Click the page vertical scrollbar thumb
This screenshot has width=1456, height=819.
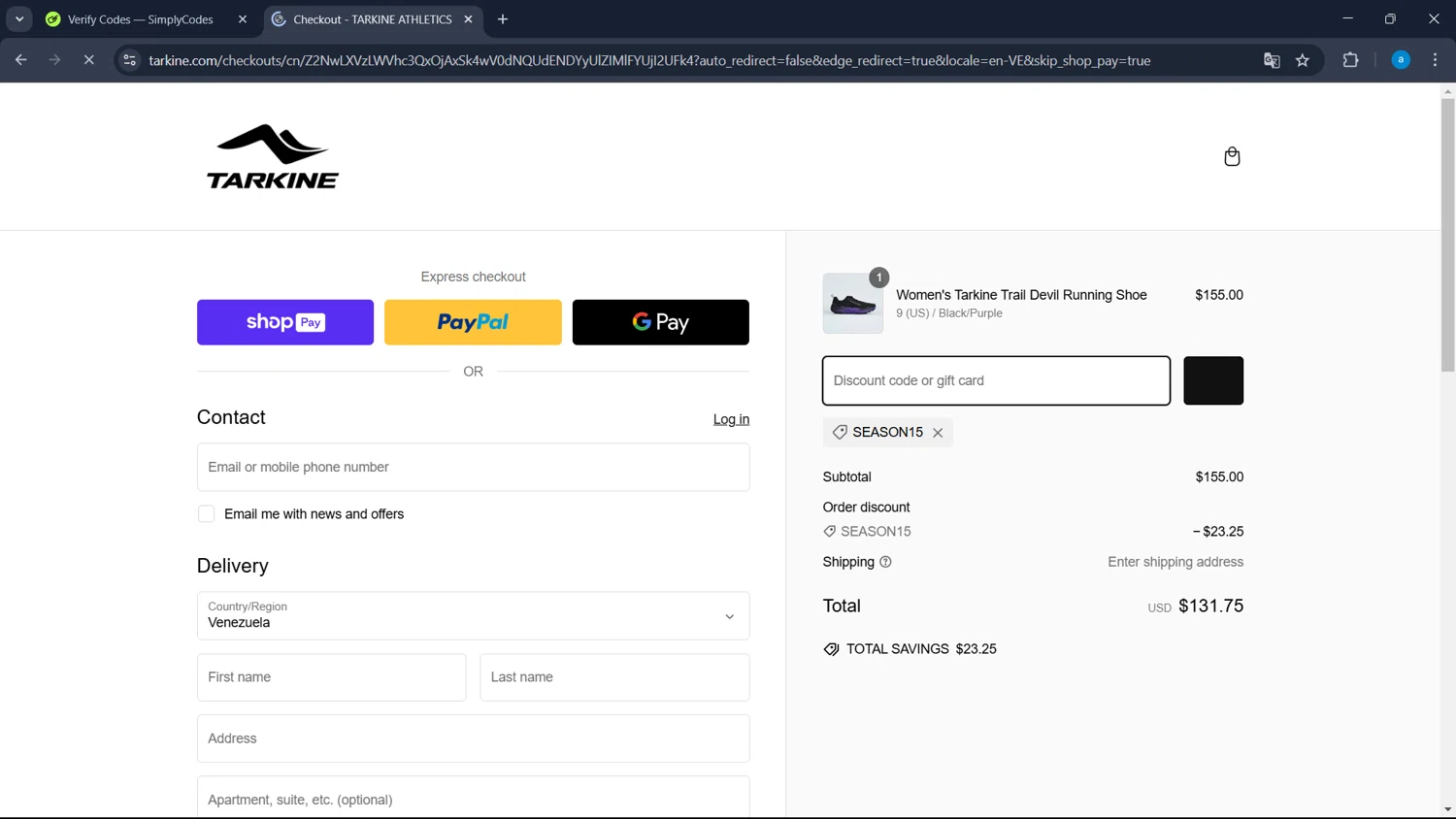click(1447, 235)
